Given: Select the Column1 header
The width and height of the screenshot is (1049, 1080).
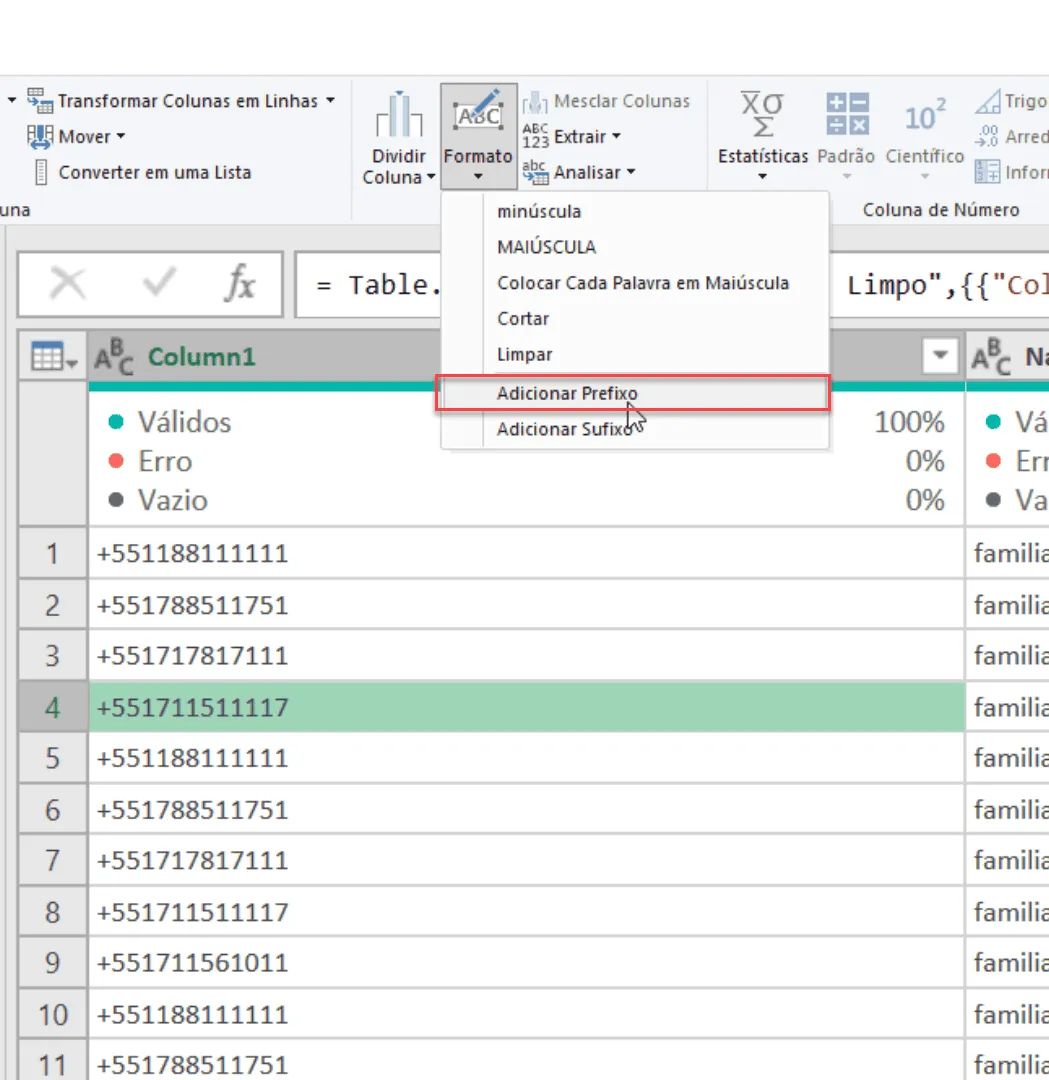Looking at the screenshot, I should (x=202, y=357).
